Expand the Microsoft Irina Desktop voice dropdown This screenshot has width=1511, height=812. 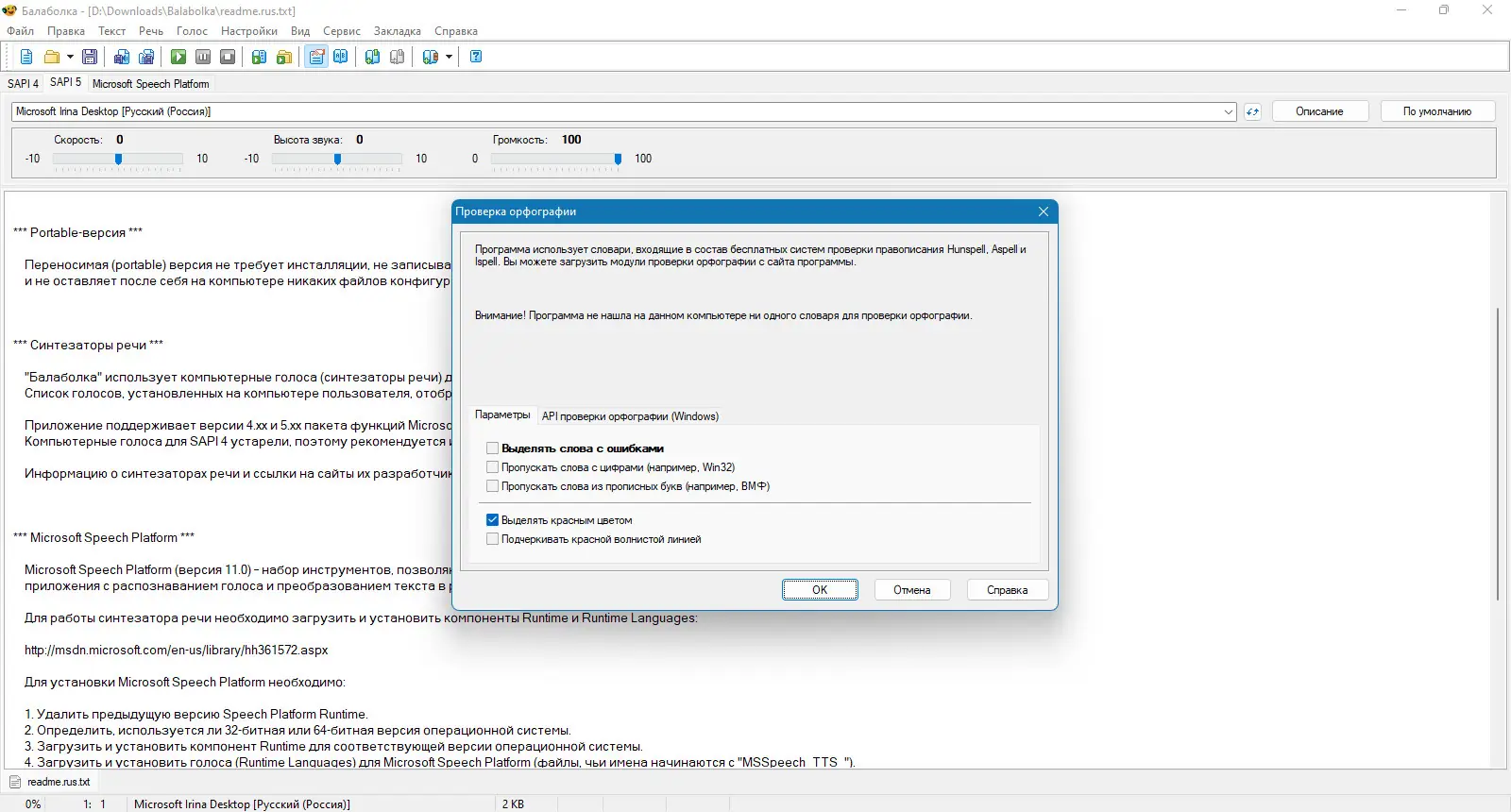[x=1229, y=111]
